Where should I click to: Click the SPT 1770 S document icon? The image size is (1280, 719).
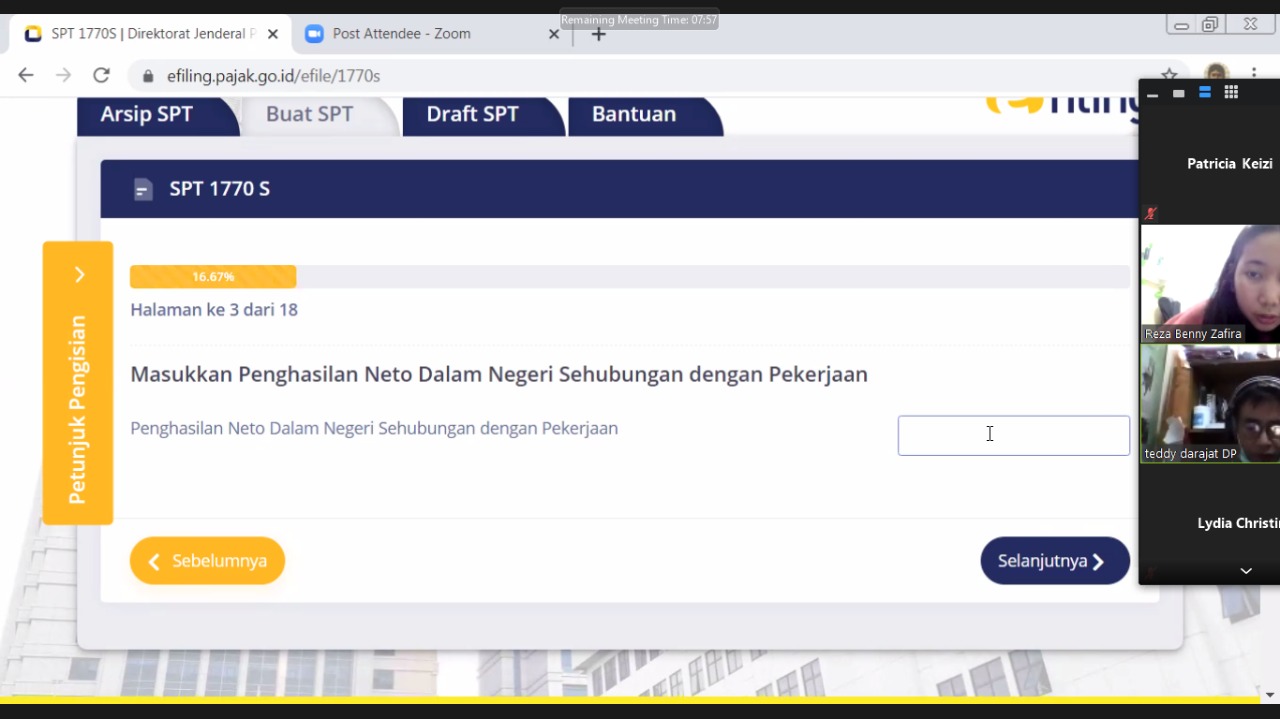(143, 189)
